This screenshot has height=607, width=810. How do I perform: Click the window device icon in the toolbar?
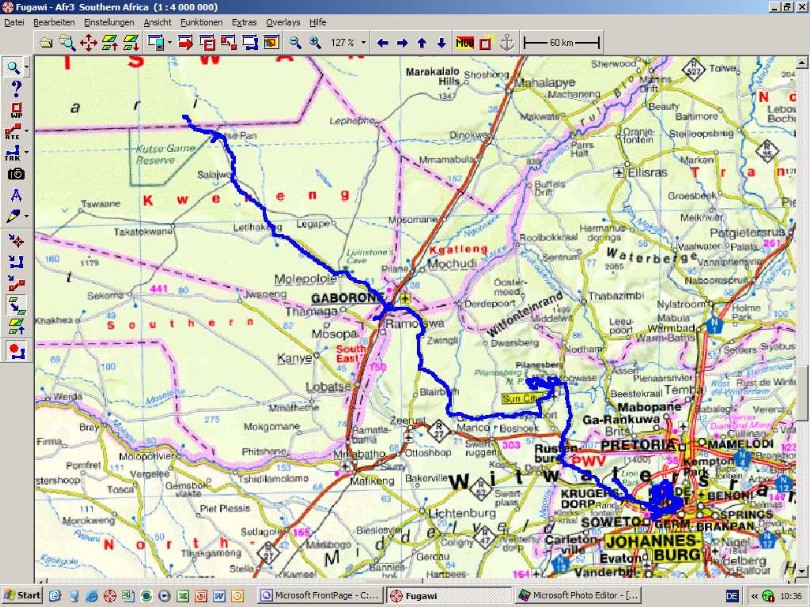tap(155, 42)
